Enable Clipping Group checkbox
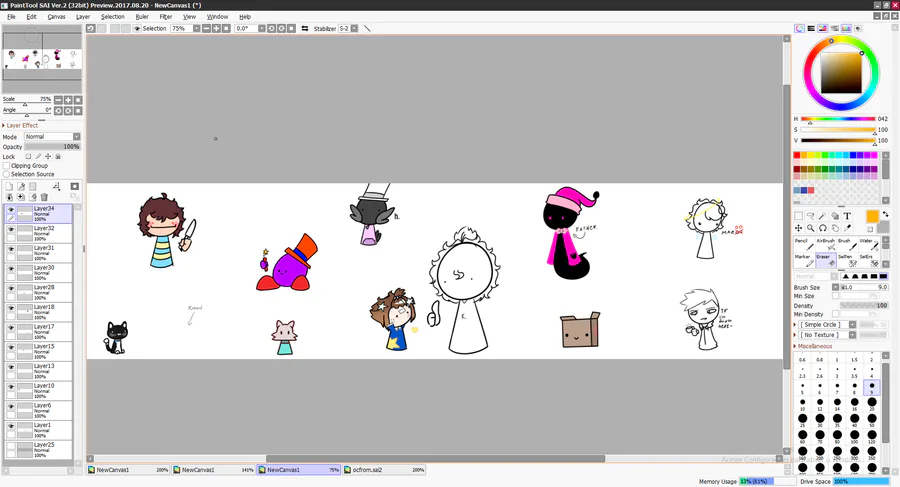The width and height of the screenshot is (900, 487). pos(7,165)
